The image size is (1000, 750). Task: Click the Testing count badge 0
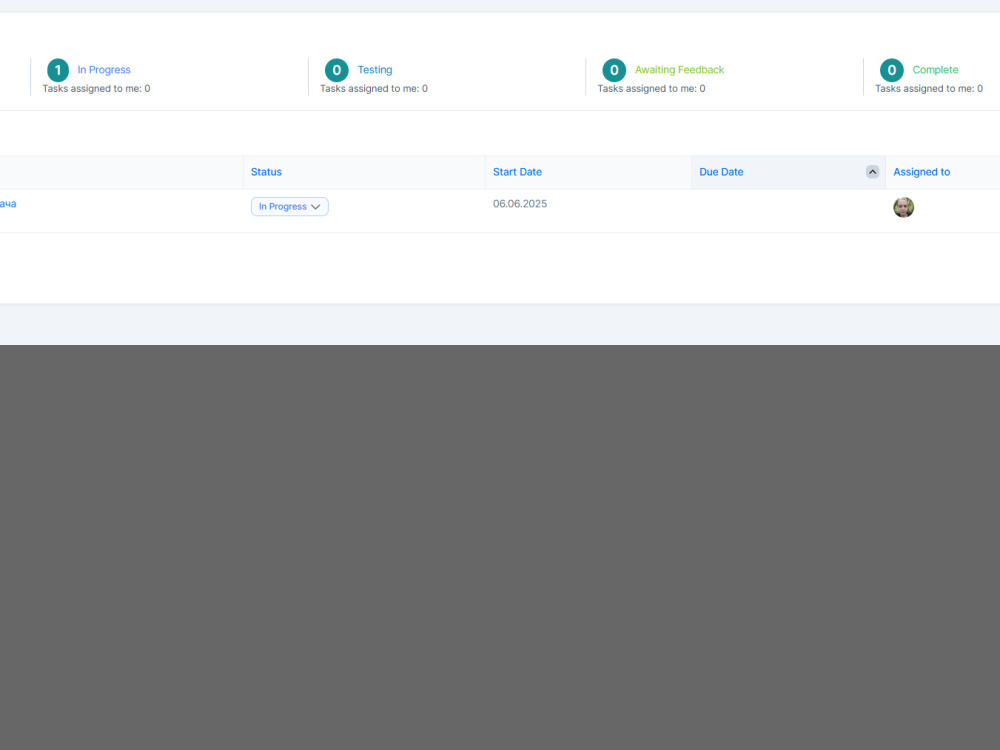coord(337,70)
